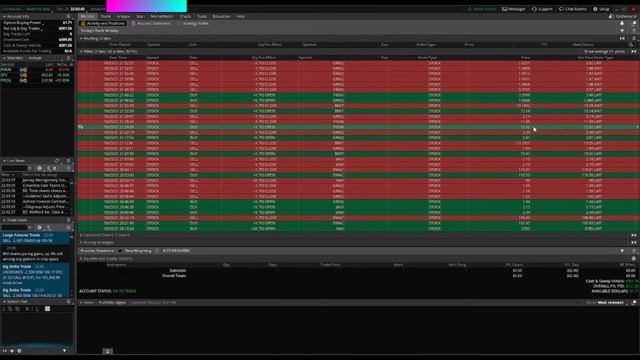Open Support headset icon
The image size is (640, 360).
coord(534,9)
